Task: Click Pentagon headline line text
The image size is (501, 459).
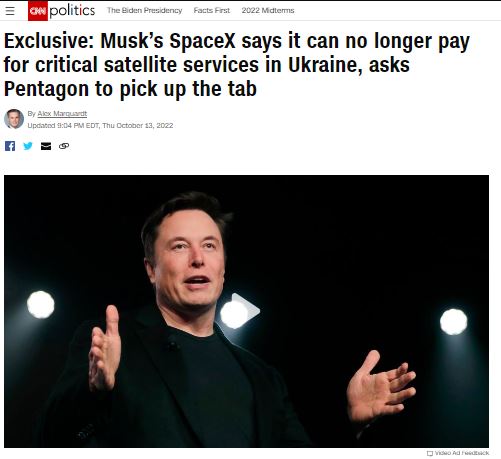Action: click(x=130, y=89)
